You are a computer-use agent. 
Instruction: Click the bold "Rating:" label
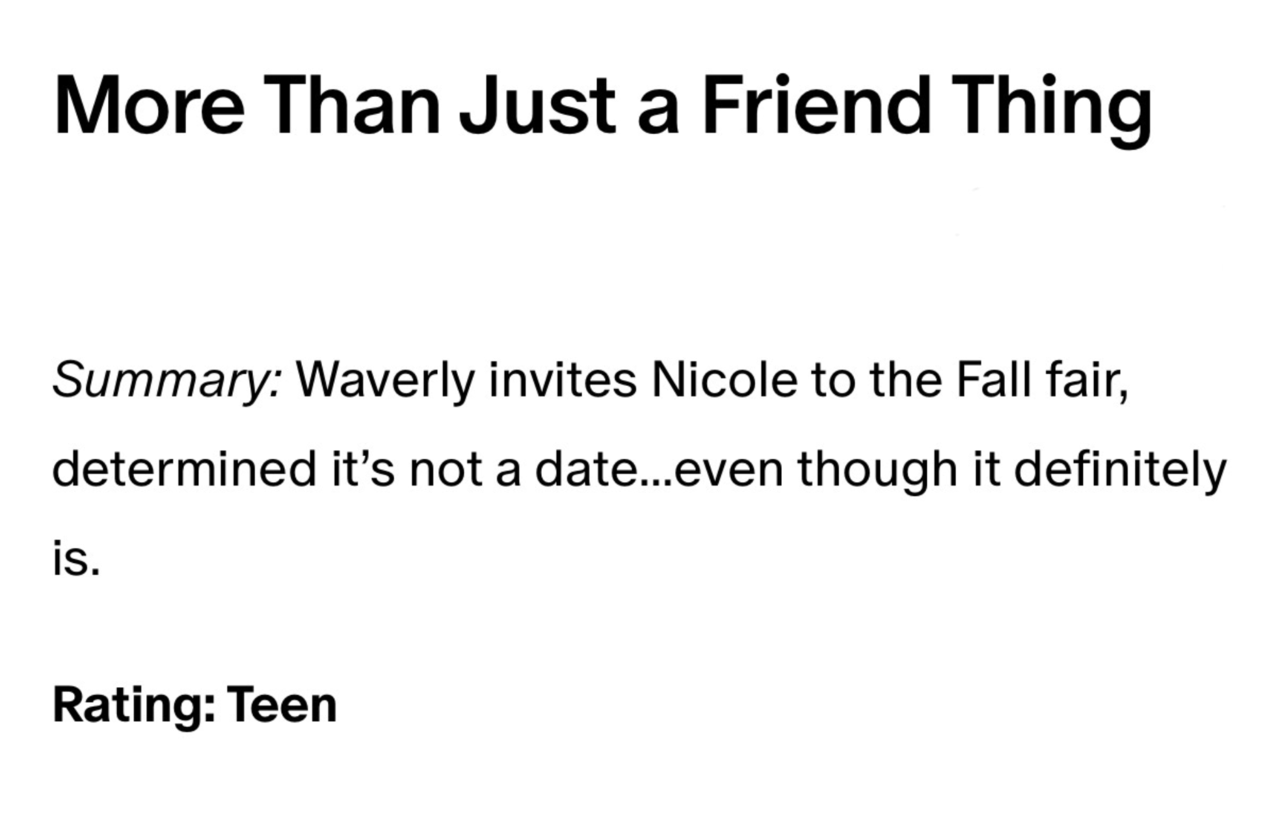pyautogui.click(x=133, y=705)
